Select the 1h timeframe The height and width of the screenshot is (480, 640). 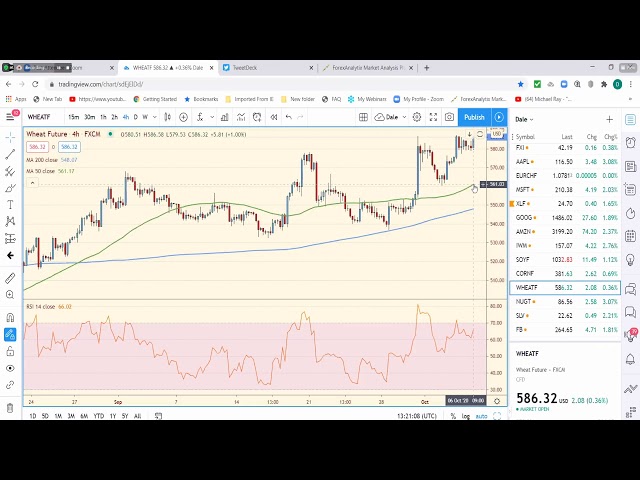103,117
